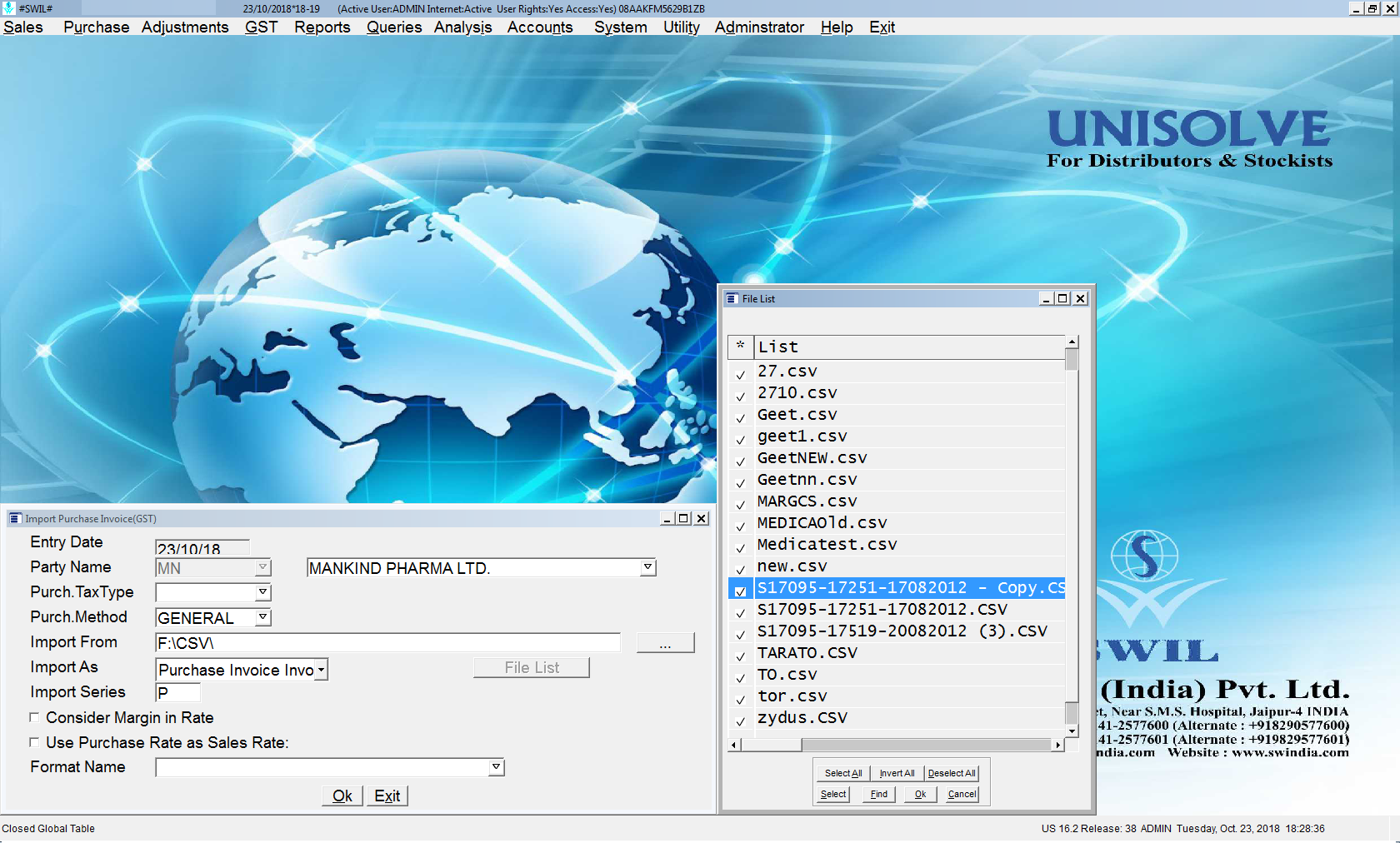This screenshot has height=843, width=1400.
Task: Expand the Purch.Method GENERAL dropdown
Action: coord(262,617)
